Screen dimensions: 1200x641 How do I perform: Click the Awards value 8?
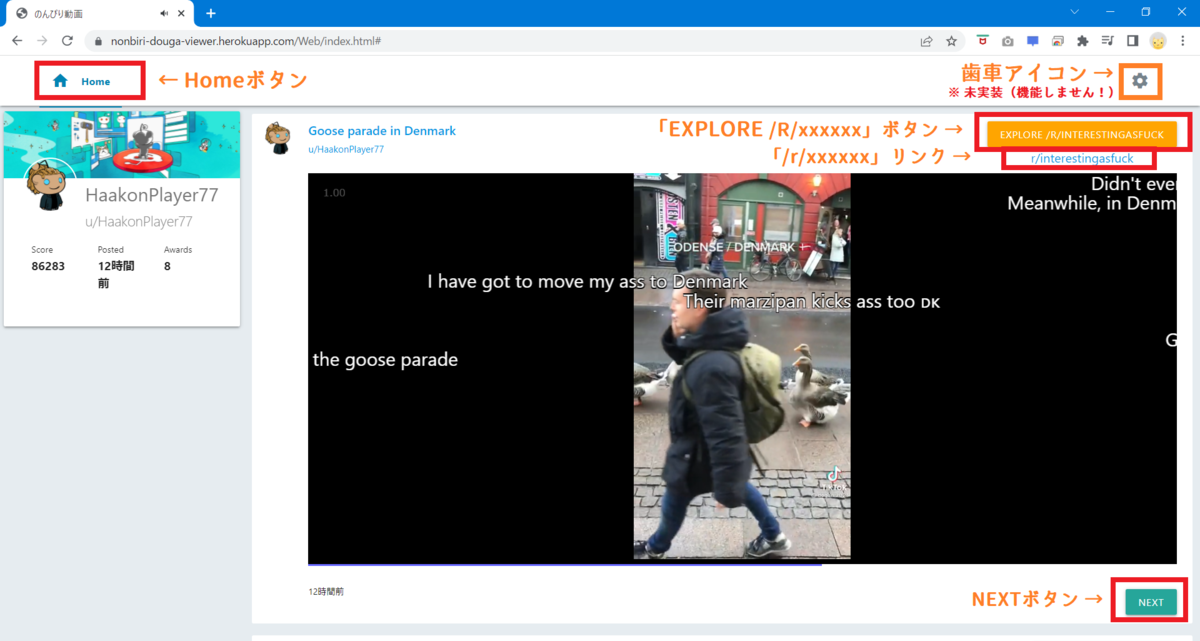tap(167, 267)
